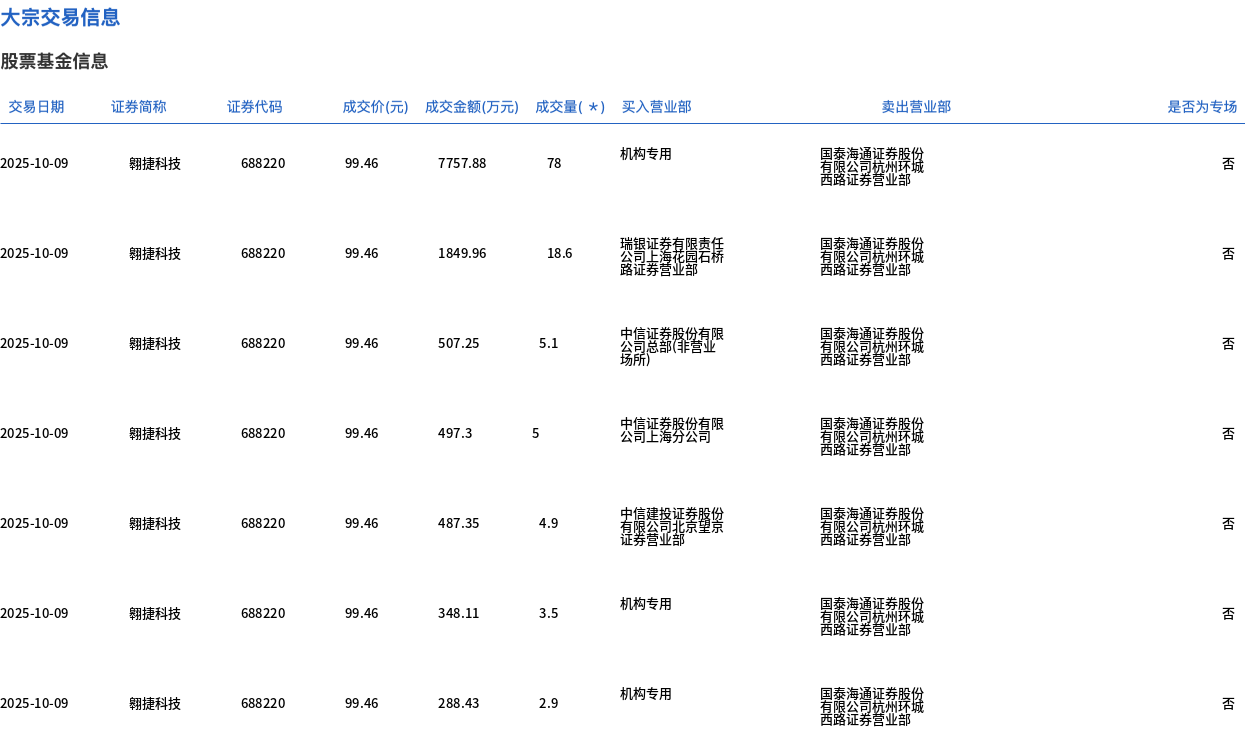Viewport: 1245px width, 754px height.
Task: Click 翱捷科技 in the 348.11 row
Action: [155, 613]
